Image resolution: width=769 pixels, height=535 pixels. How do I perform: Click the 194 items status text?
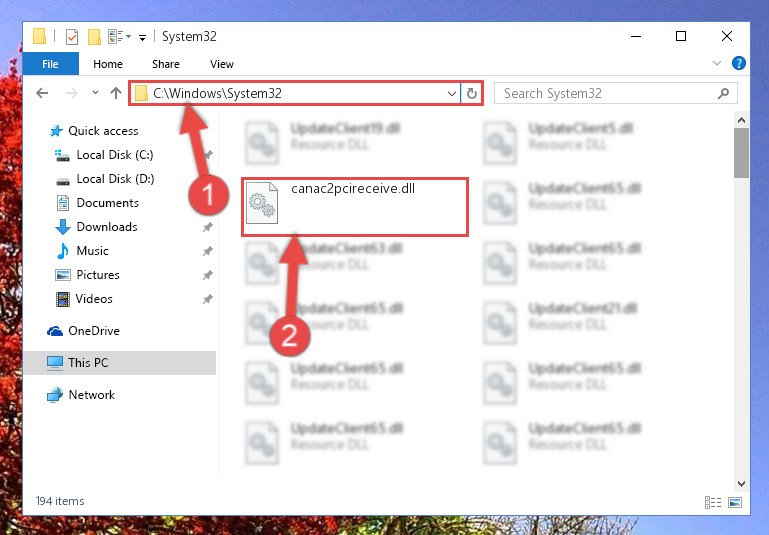60,501
